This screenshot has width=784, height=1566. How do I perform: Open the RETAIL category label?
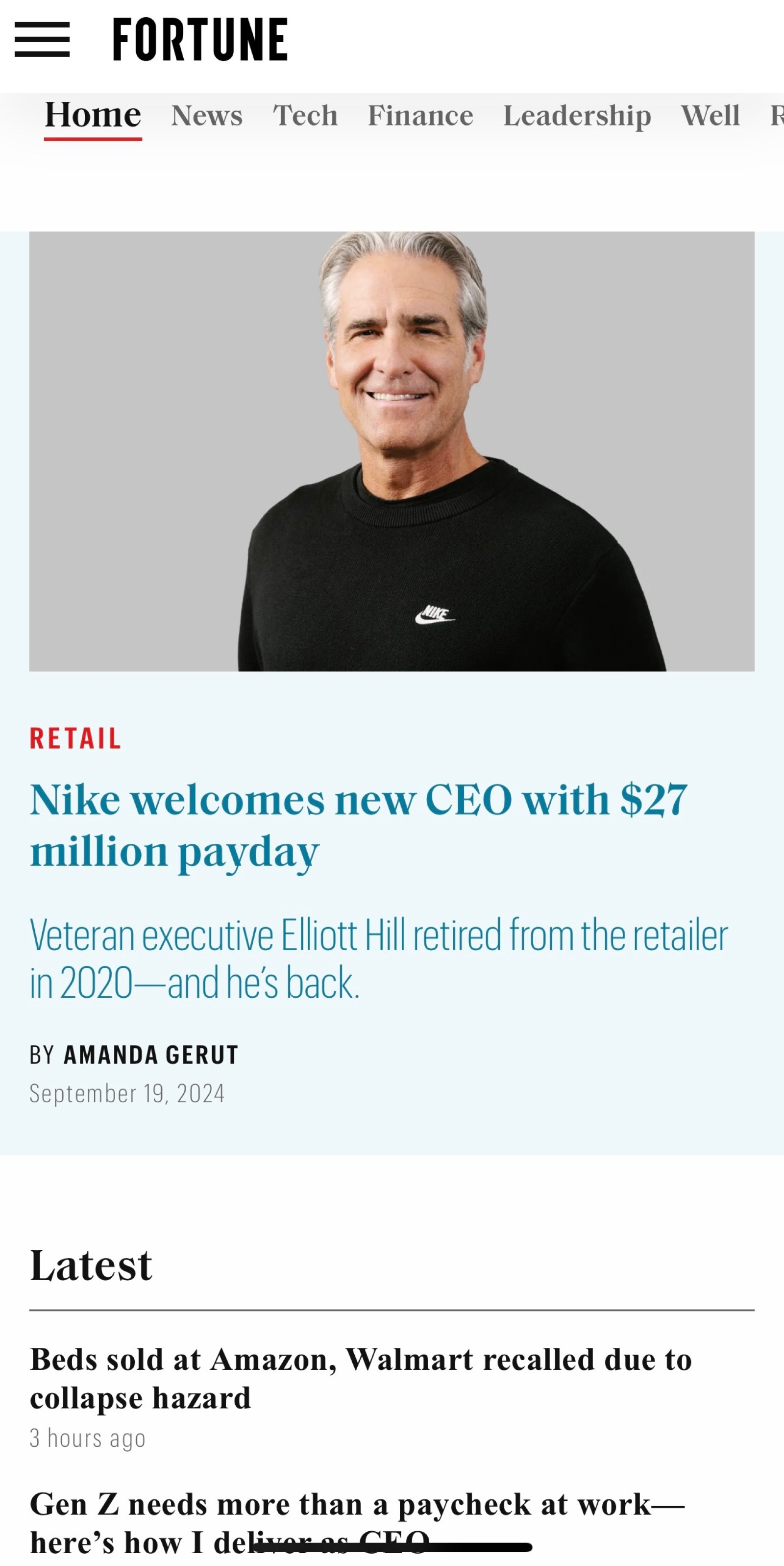click(75, 738)
